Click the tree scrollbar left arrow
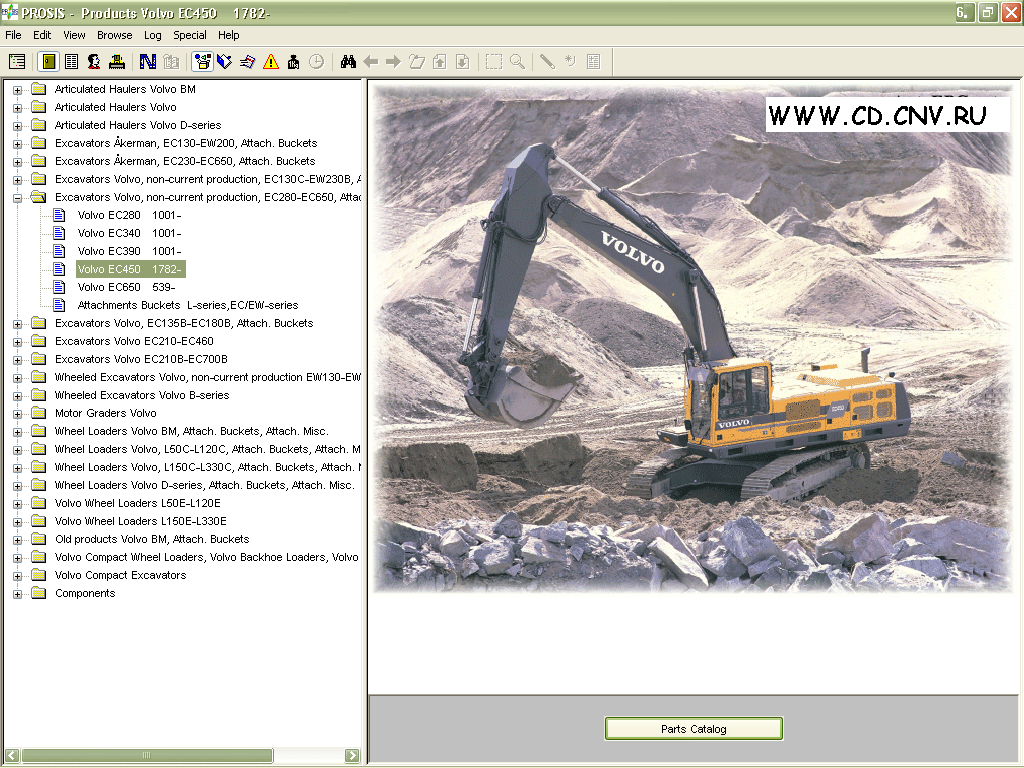Screen dimensions: 1024x768 click(x=12, y=756)
